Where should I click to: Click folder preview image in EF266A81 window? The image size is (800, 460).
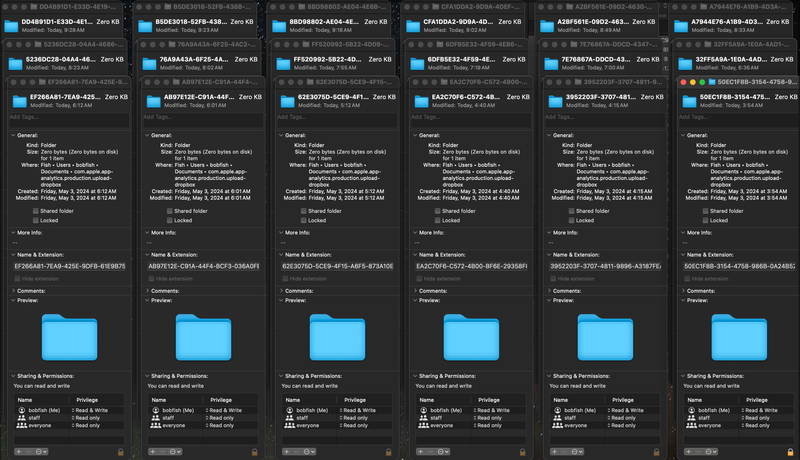69,337
